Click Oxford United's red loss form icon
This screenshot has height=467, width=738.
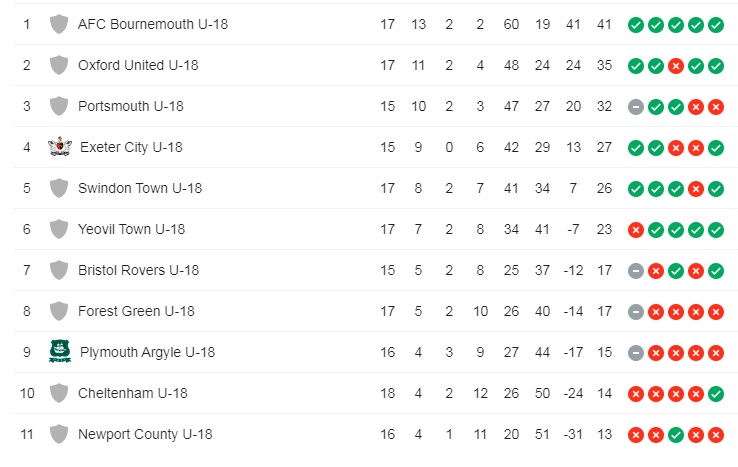pyautogui.click(x=676, y=66)
